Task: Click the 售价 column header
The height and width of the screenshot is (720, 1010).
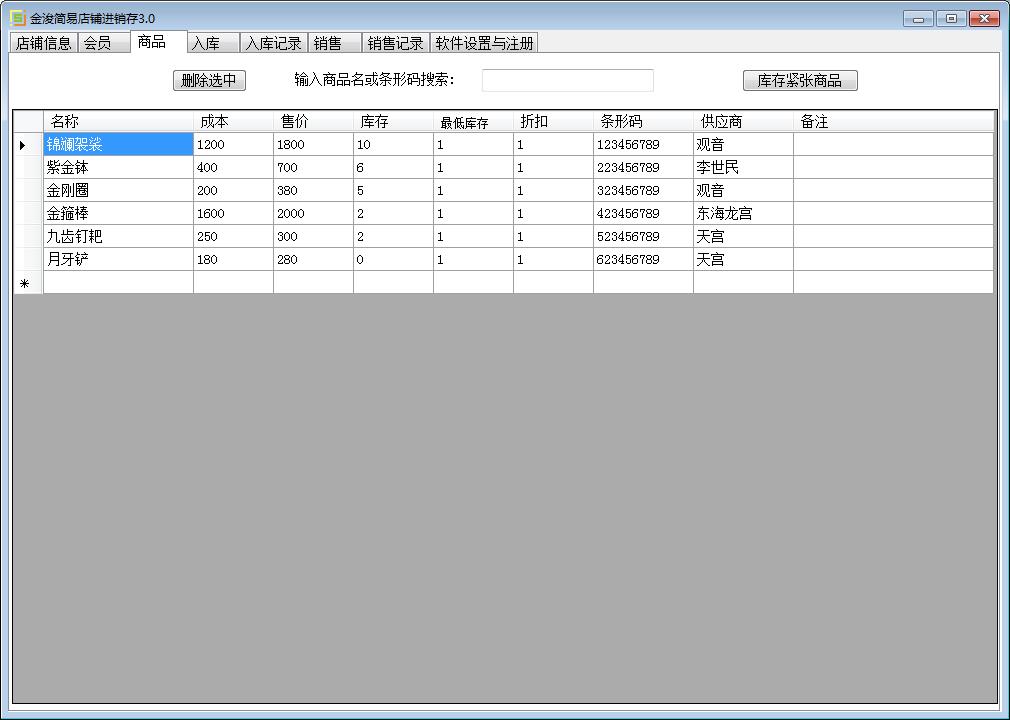Action: click(313, 121)
